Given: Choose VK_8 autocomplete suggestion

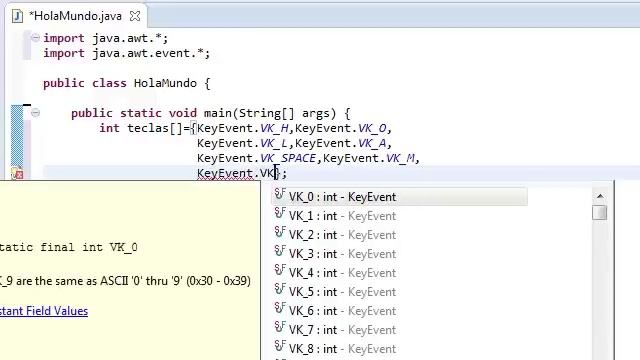Looking at the screenshot, I should click(400, 349).
